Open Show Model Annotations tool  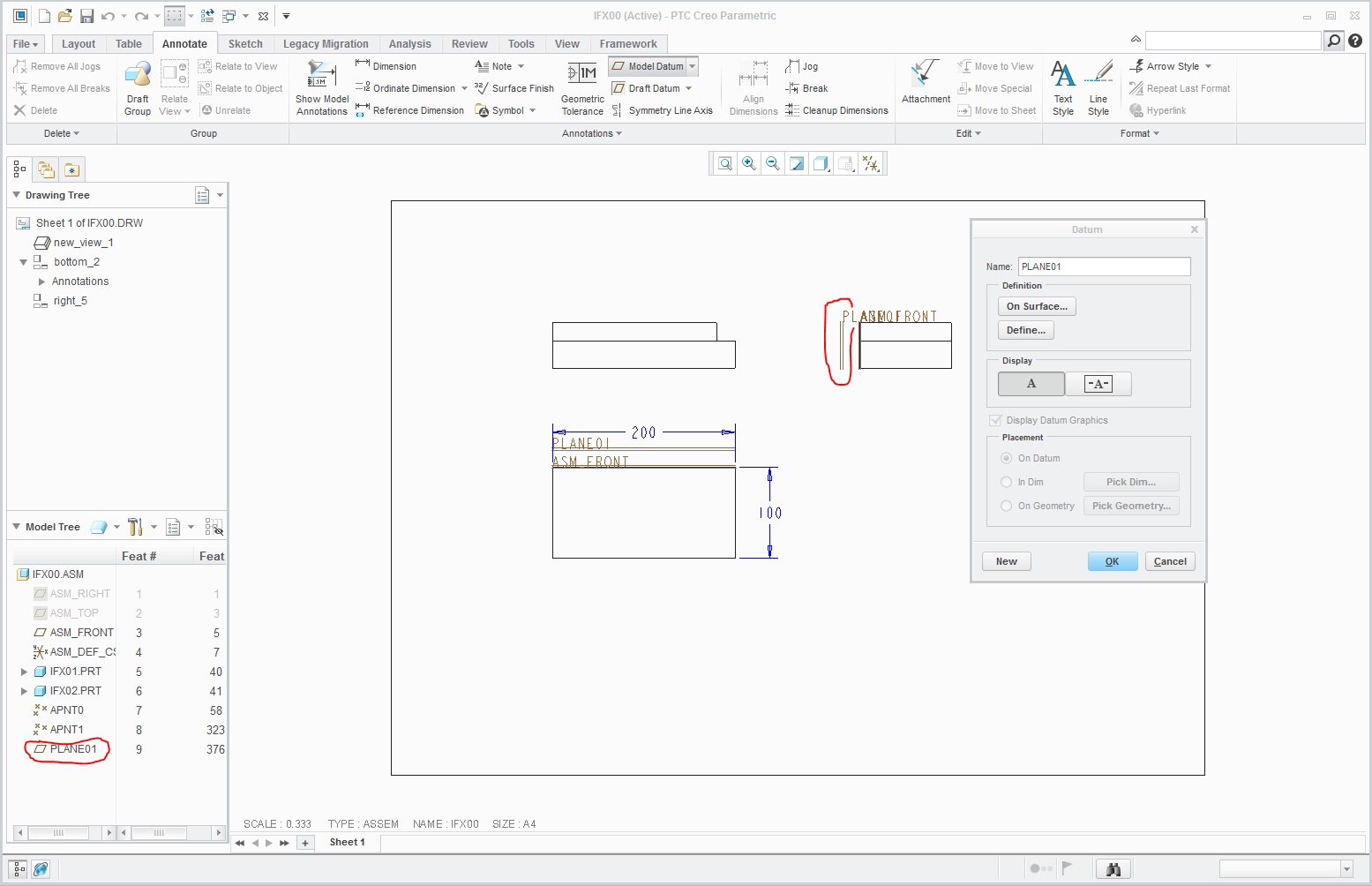322,88
